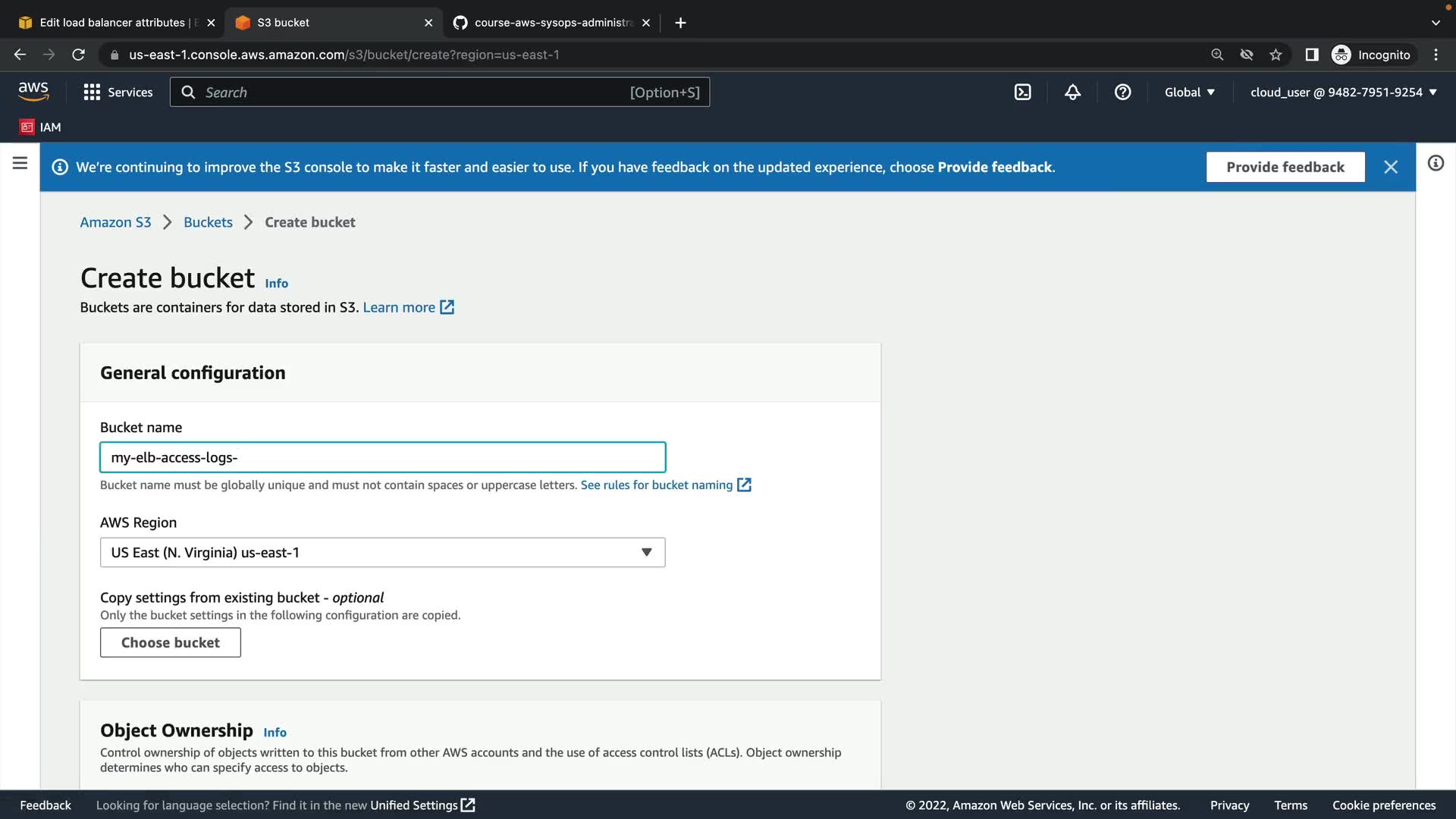The height and width of the screenshot is (819, 1456).
Task: Click the Provide feedback button
Action: [1285, 167]
